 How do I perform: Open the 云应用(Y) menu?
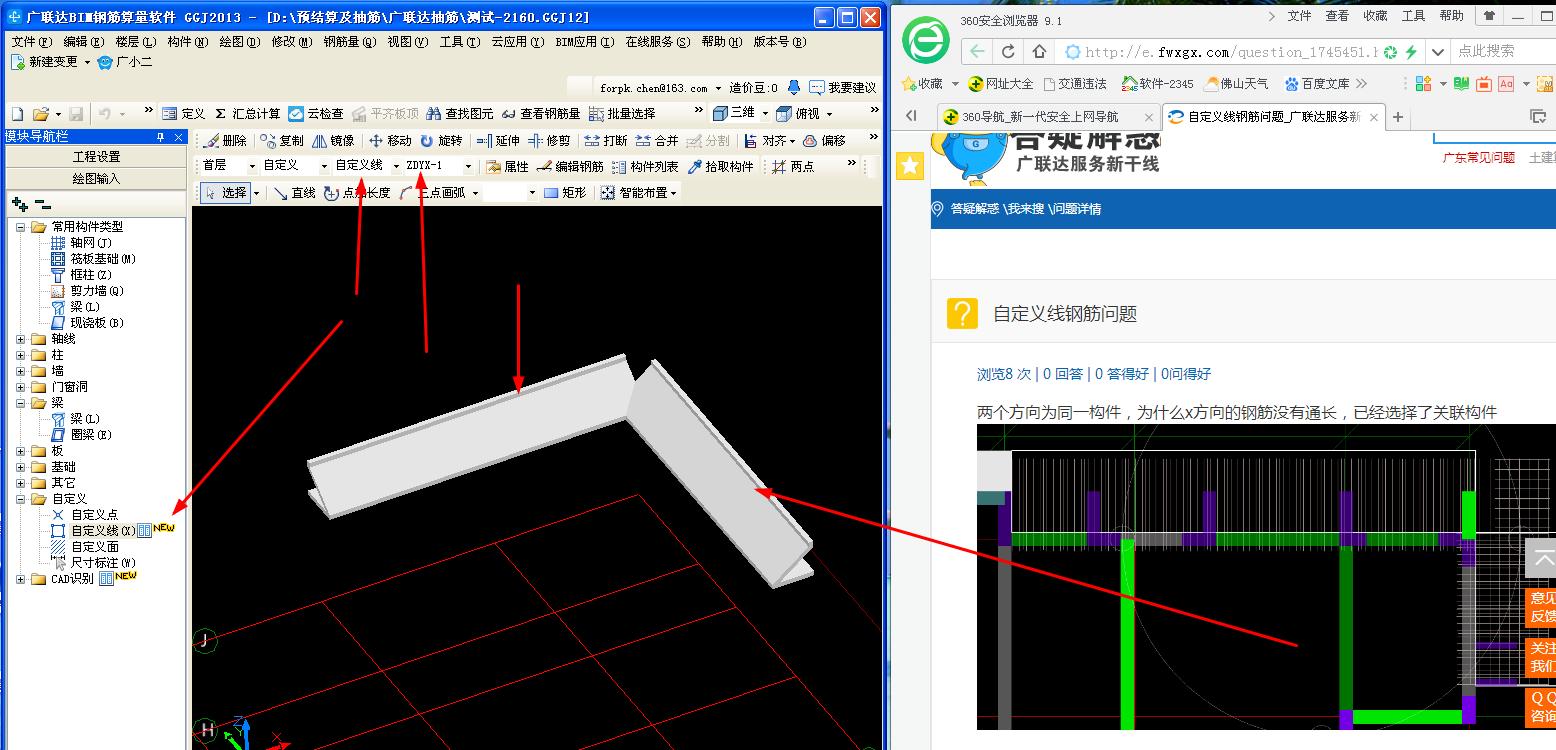pyautogui.click(x=517, y=42)
